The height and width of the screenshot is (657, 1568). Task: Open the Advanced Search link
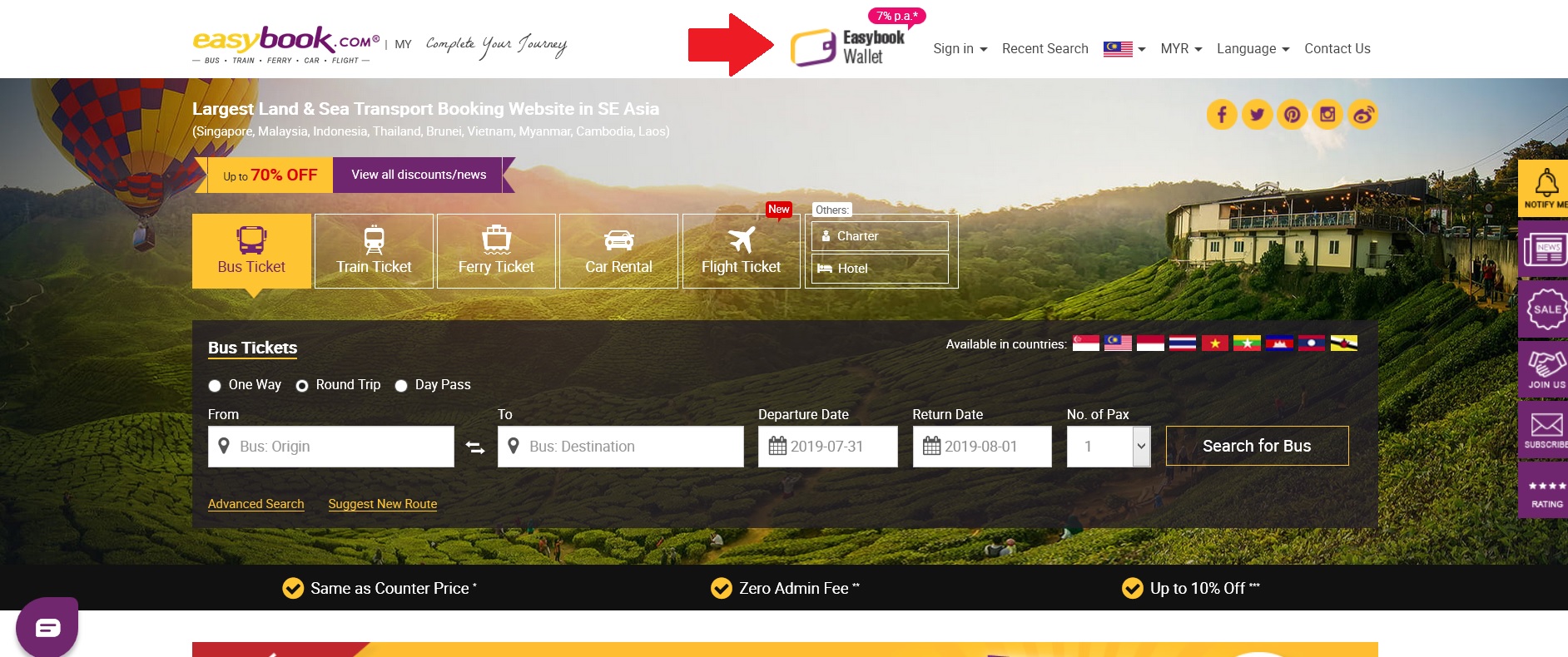pos(256,504)
